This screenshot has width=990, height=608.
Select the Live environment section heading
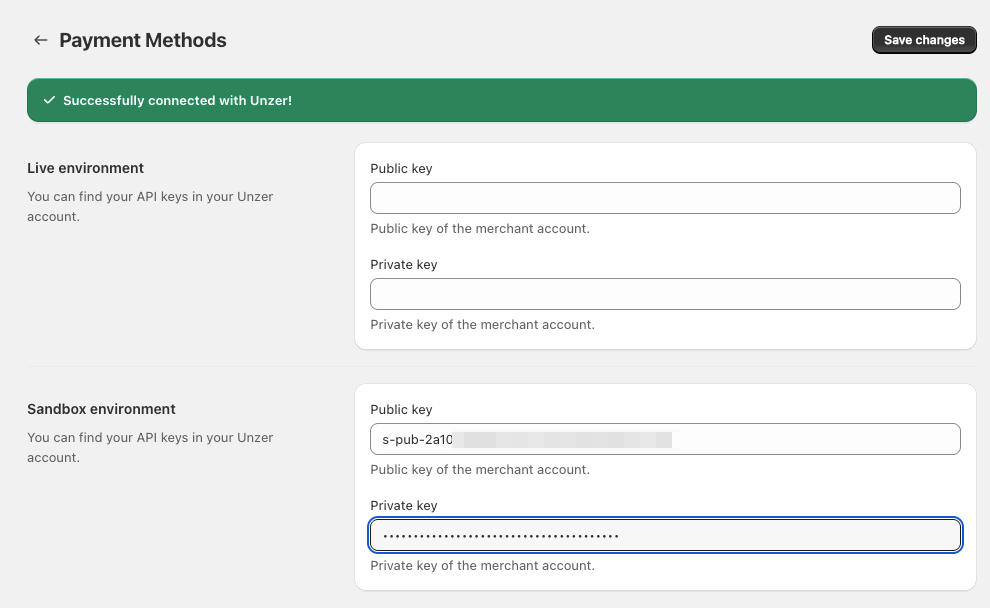[x=85, y=168]
